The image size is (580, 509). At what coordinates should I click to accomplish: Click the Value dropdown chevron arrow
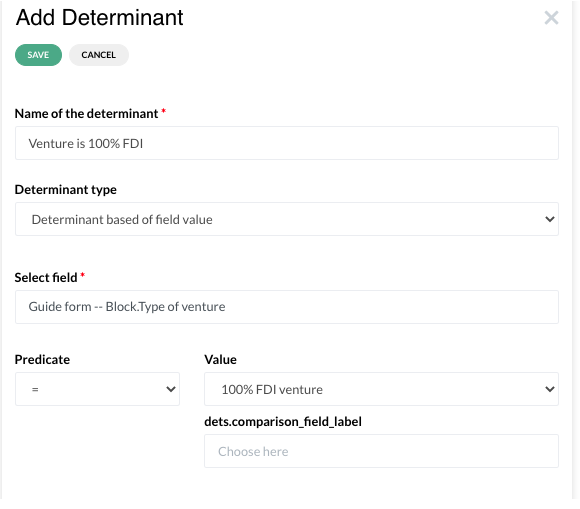[550, 389]
